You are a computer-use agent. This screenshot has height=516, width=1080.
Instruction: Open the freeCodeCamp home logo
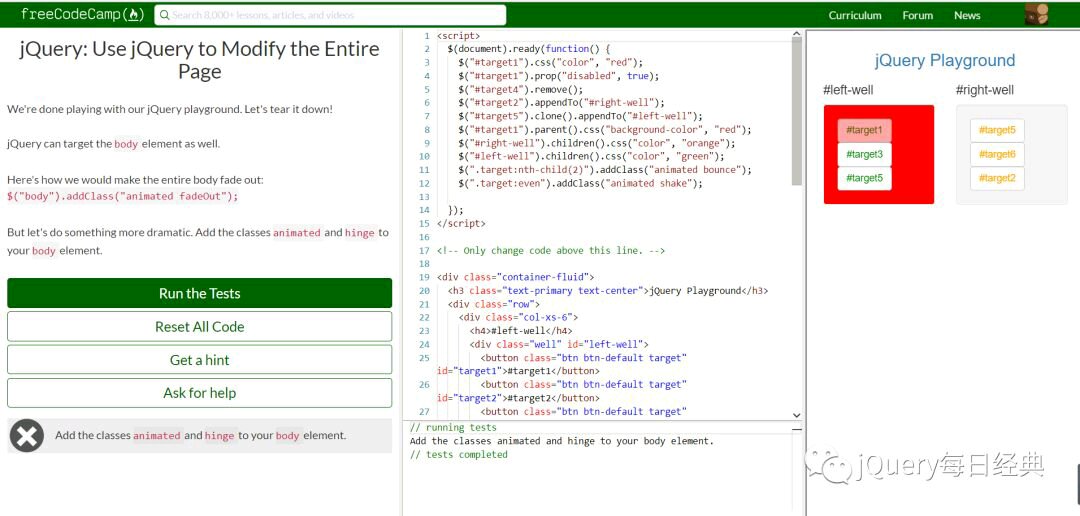pos(82,14)
